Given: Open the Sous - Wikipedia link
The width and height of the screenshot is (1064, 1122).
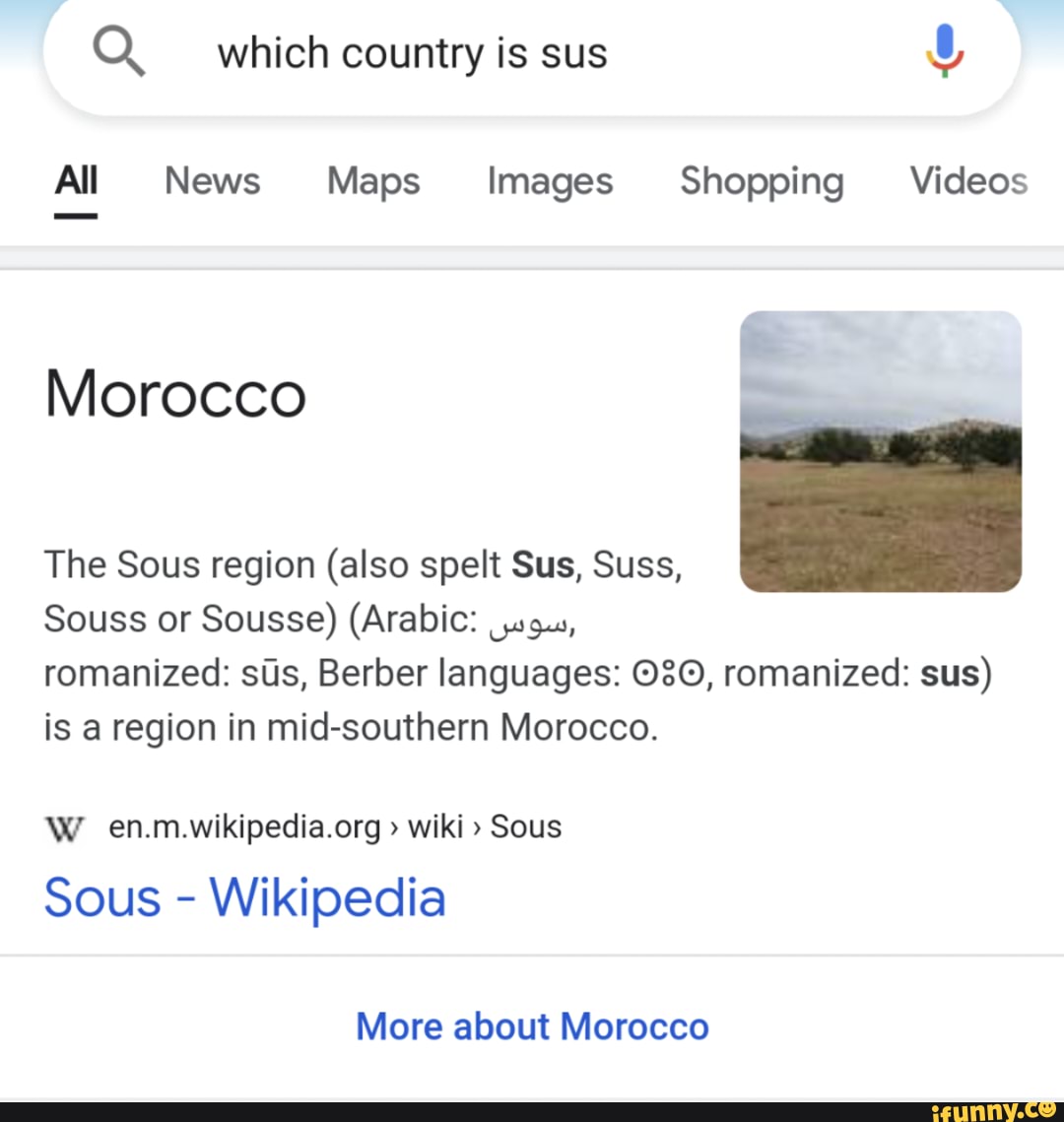Looking at the screenshot, I should pyautogui.click(x=244, y=897).
